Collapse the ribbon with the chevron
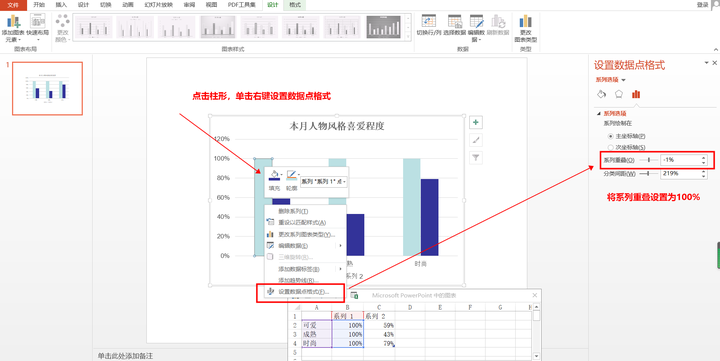 pos(715,49)
